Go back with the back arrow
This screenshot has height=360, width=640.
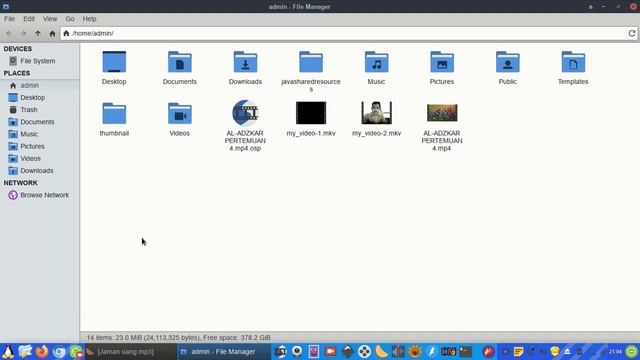[9, 33]
